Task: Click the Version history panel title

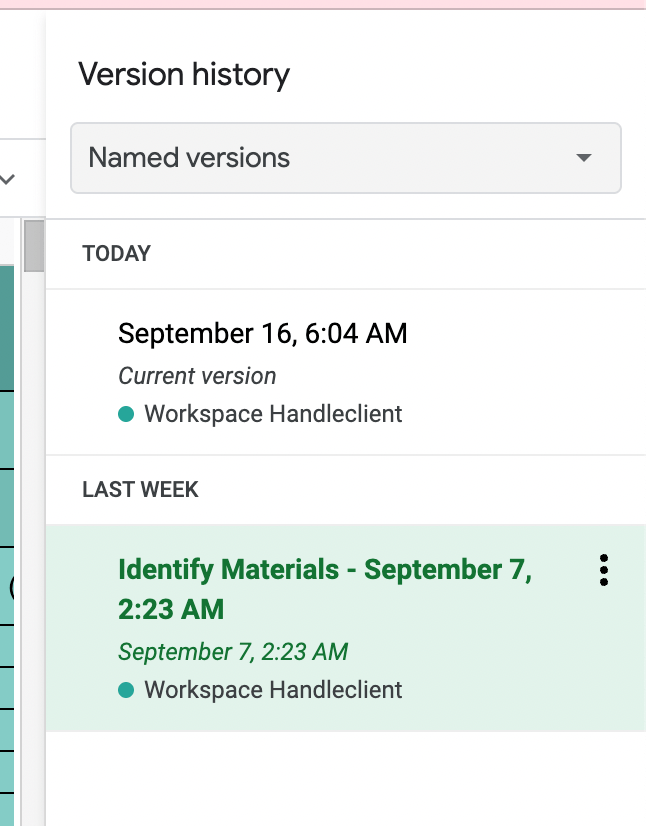Action: point(183,74)
